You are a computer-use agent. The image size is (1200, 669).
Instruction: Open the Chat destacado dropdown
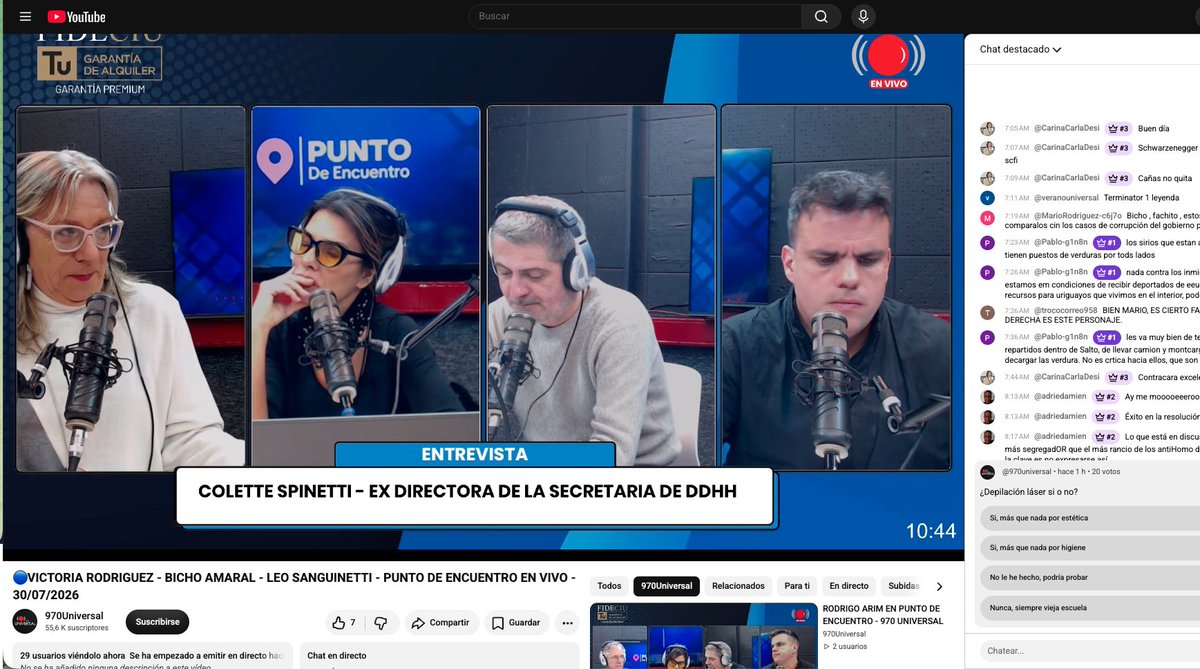point(1020,49)
